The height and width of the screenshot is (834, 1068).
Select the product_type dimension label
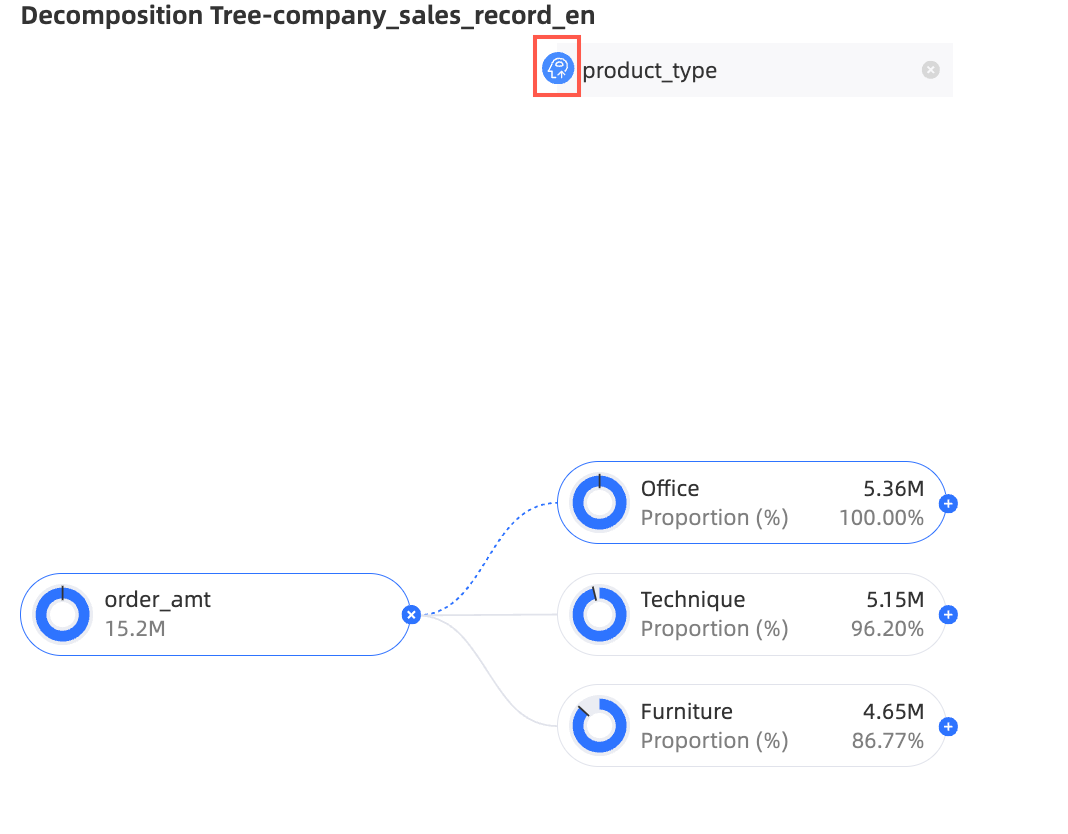(649, 70)
